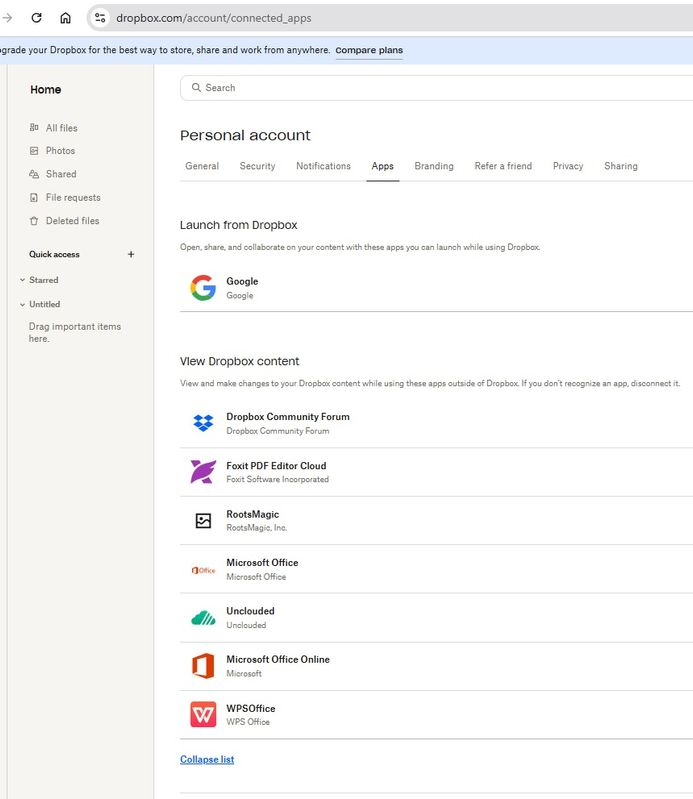Collapse the Starred section
Viewport: 693px width, 799px height.
pyautogui.click(x=22, y=280)
